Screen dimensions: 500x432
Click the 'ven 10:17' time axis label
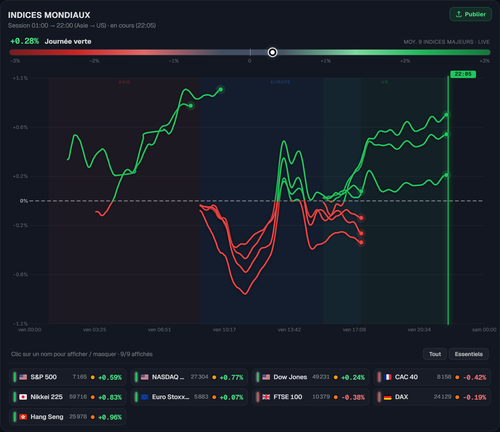(x=224, y=330)
